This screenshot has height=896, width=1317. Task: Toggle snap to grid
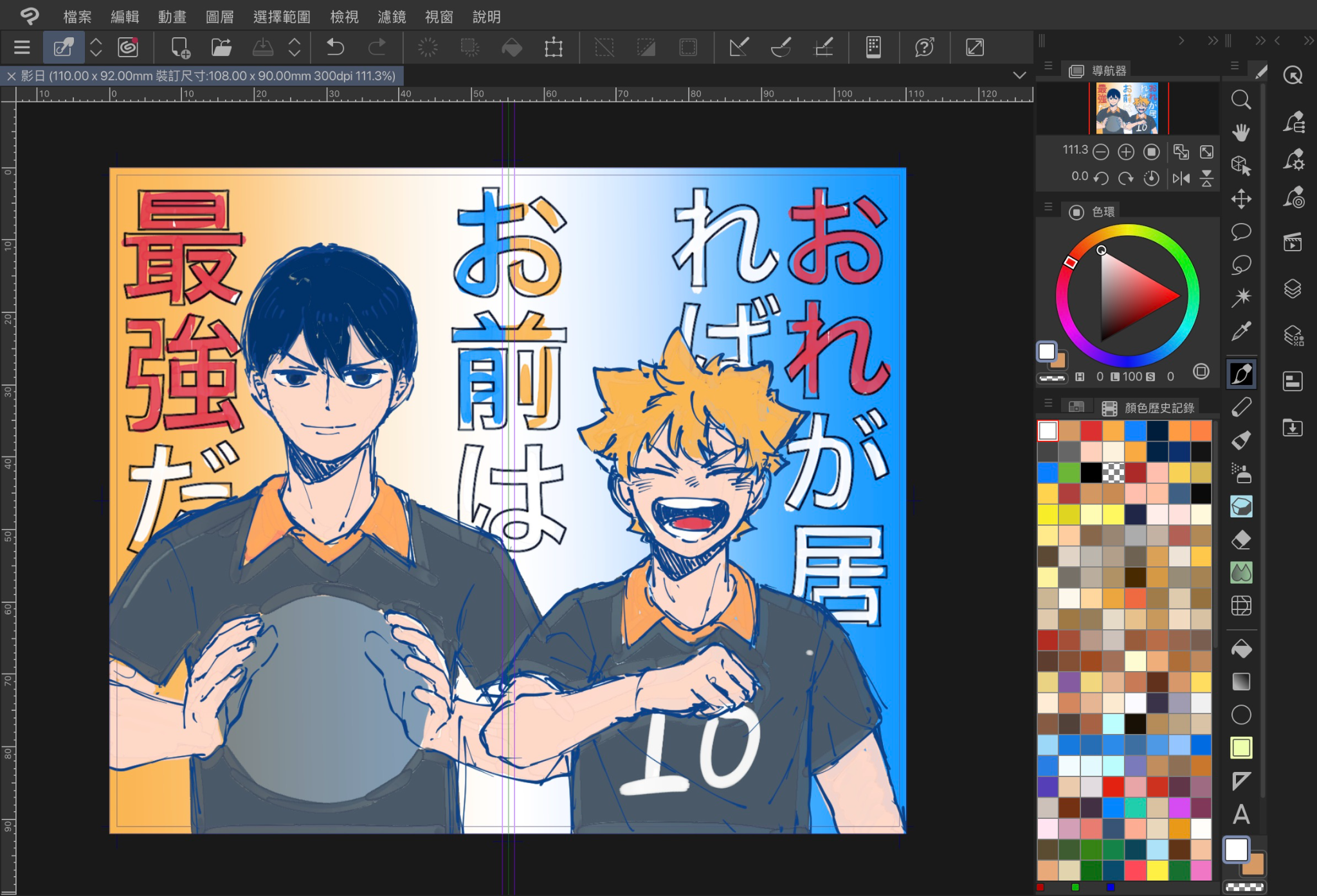(824, 48)
